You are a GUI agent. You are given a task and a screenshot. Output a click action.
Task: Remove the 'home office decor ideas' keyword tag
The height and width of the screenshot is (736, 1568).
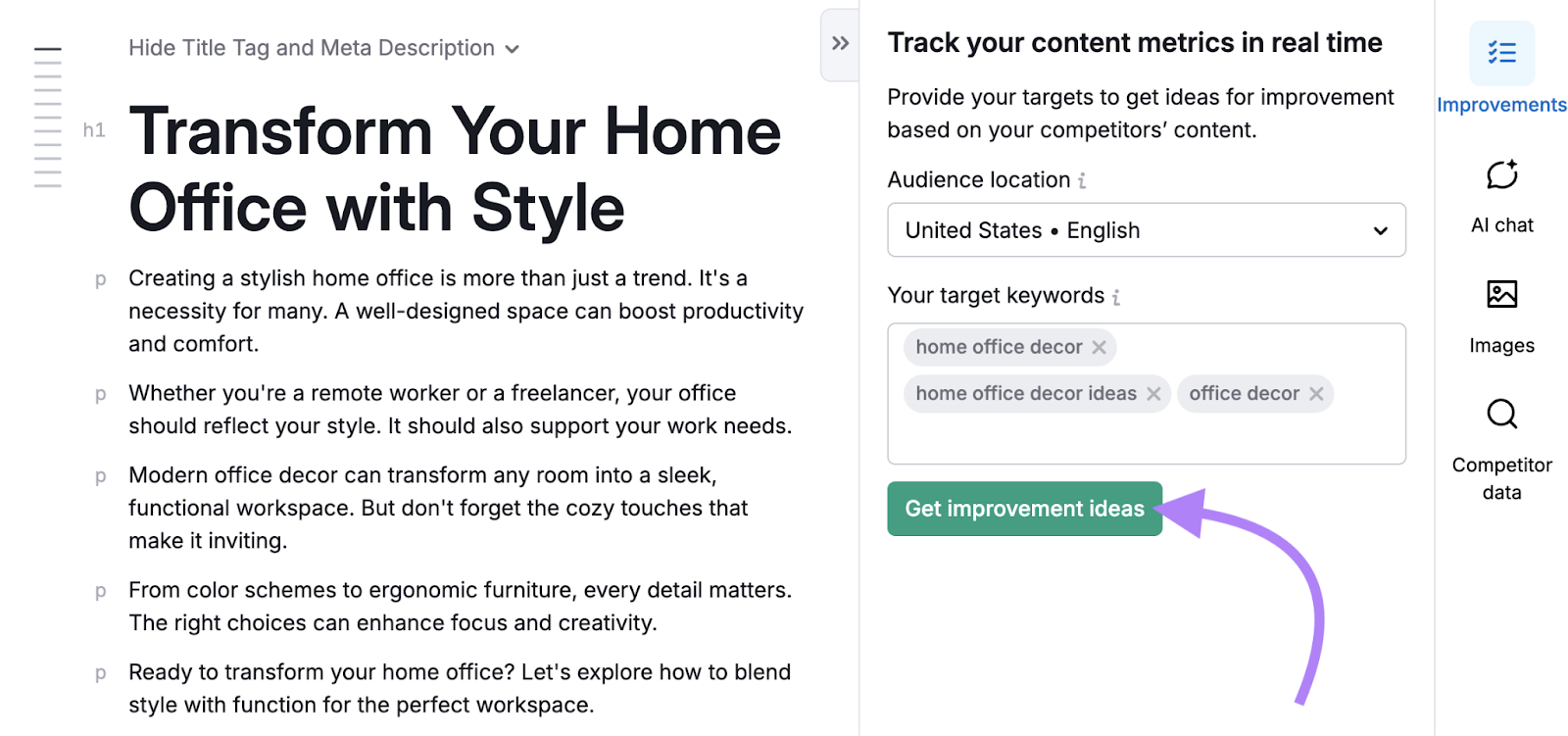point(1153,393)
